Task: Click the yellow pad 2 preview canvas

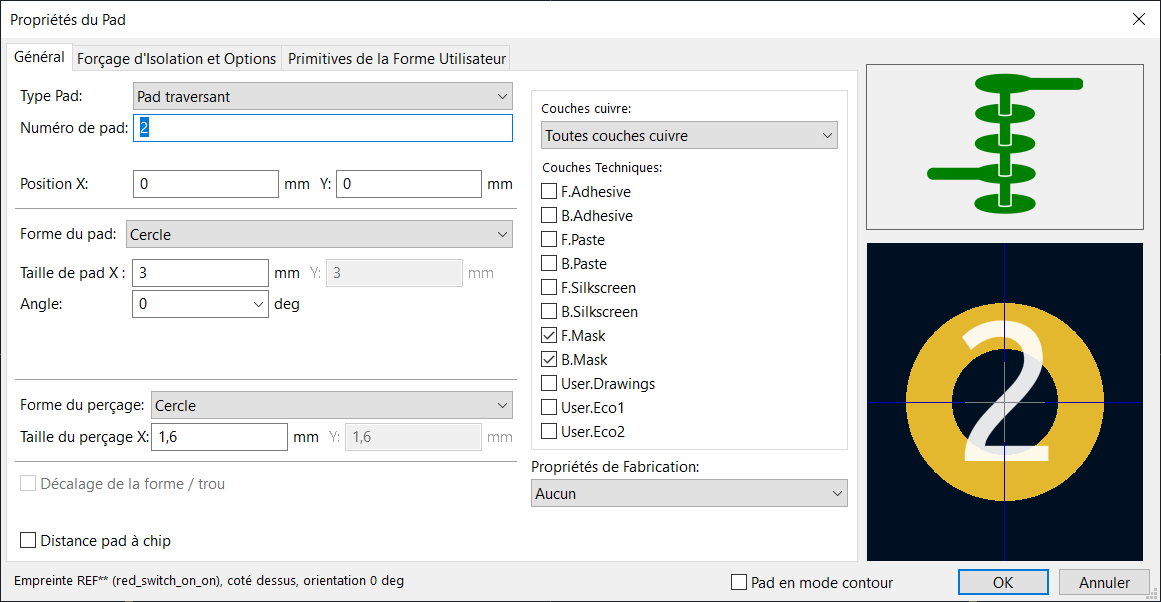Action: click(1004, 401)
